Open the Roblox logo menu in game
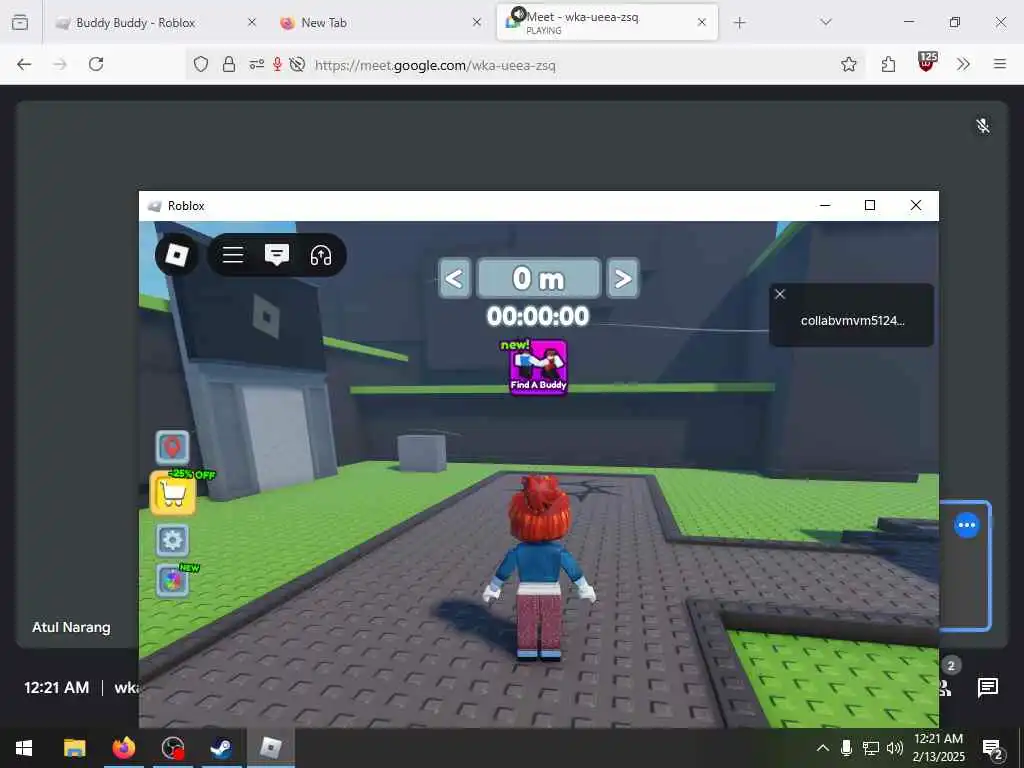This screenshot has height=768, width=1024. [x=177, y=255]
